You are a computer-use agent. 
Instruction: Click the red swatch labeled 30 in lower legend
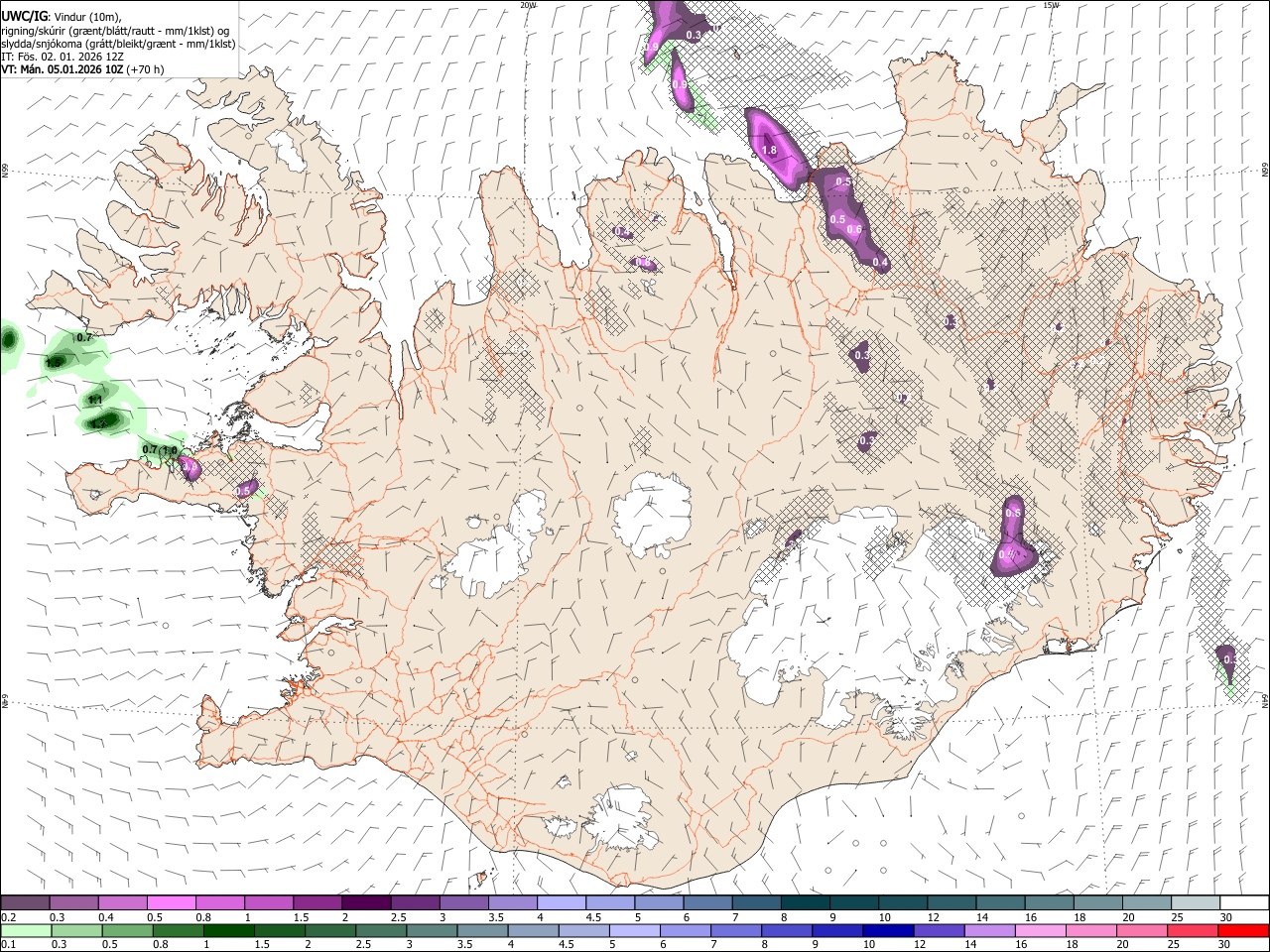point(1244,930)
